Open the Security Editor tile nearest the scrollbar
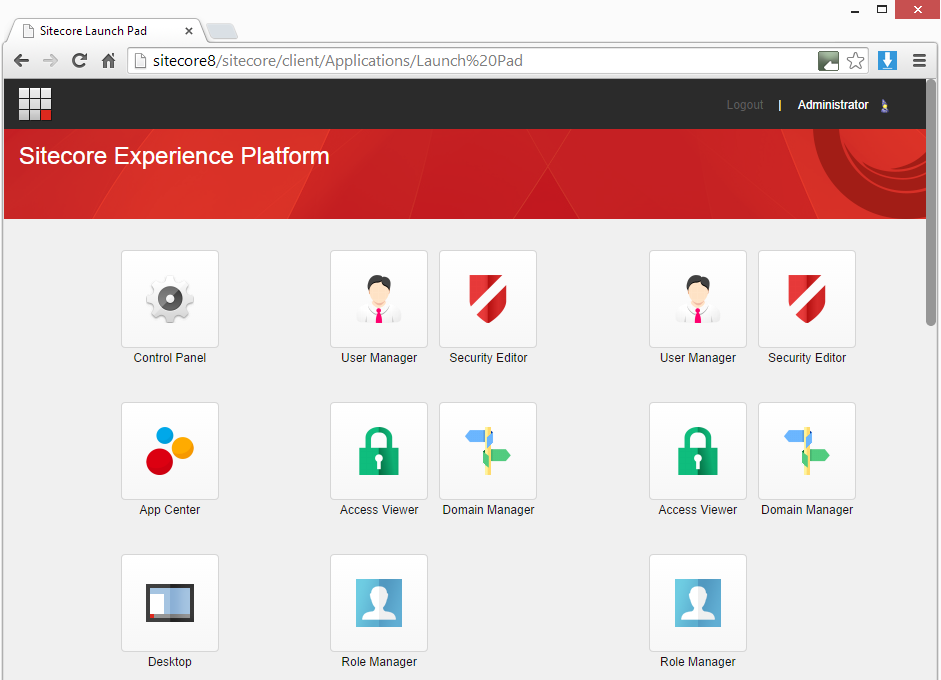Viewport: 941px width, 680px height. [807, 299]
